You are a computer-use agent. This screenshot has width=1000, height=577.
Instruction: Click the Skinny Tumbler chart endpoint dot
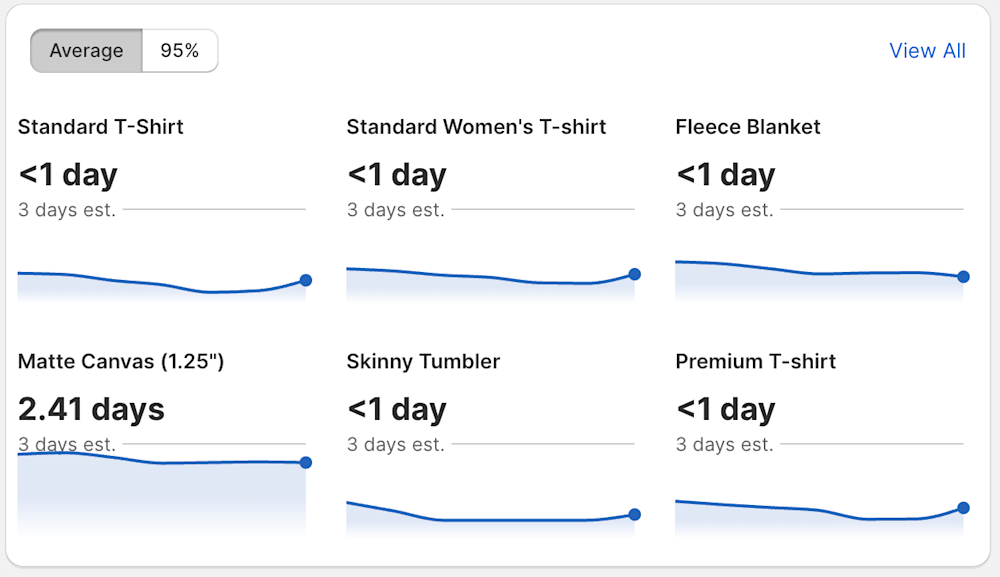(x=634, y=515)
